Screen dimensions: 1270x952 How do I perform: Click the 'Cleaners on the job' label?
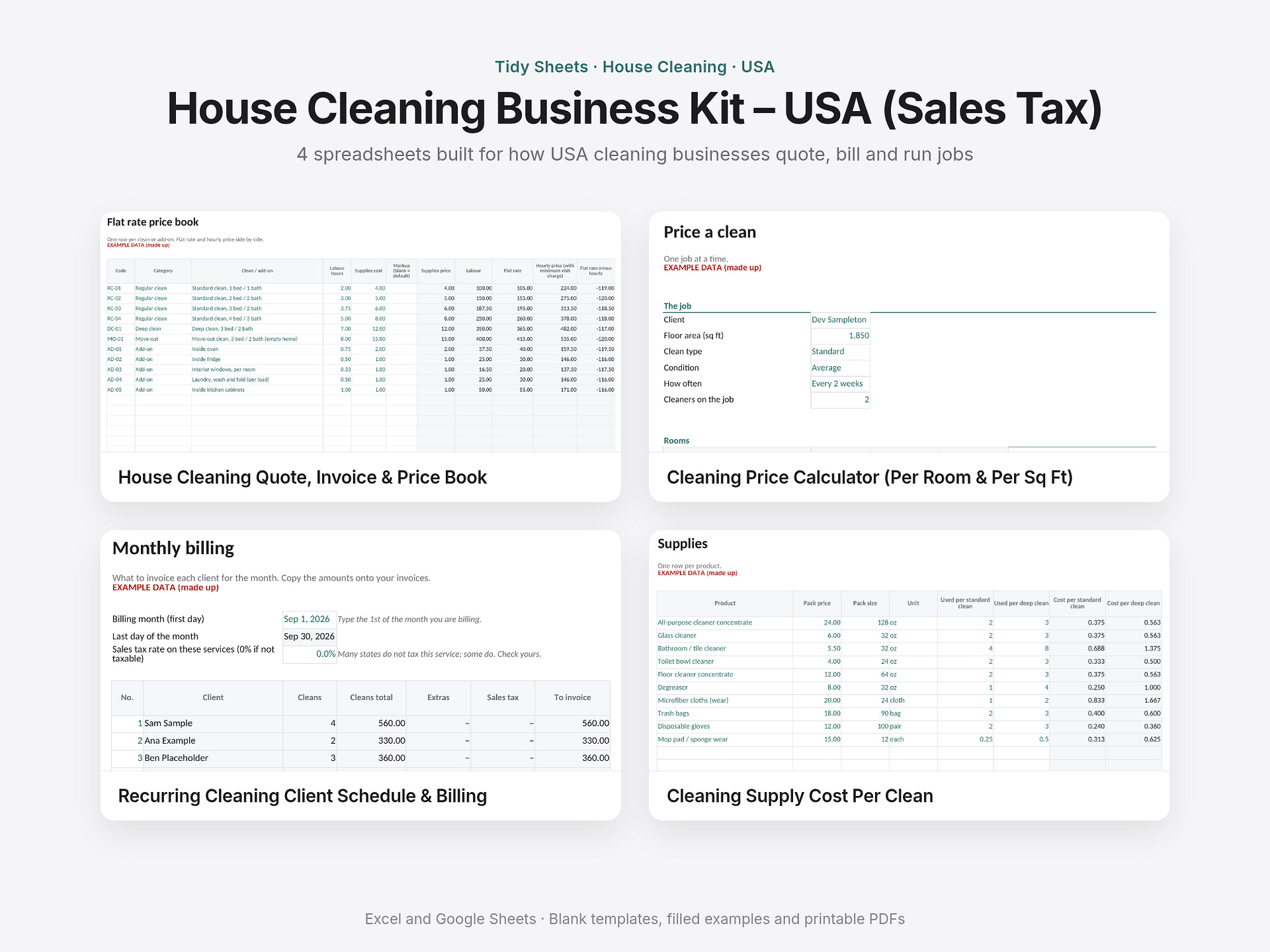698,400
